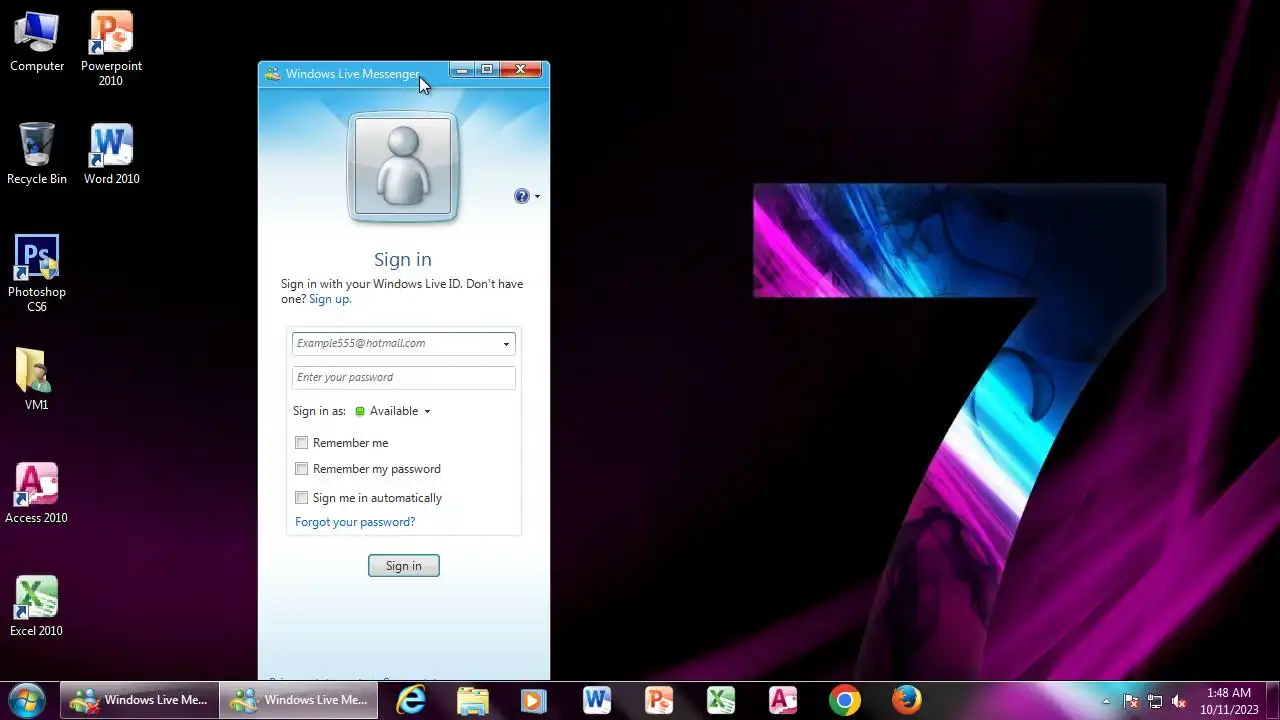1280x720 pixels.
Task: Click the clock showing 1:48 AM
Action: (x=1229, y=701)
